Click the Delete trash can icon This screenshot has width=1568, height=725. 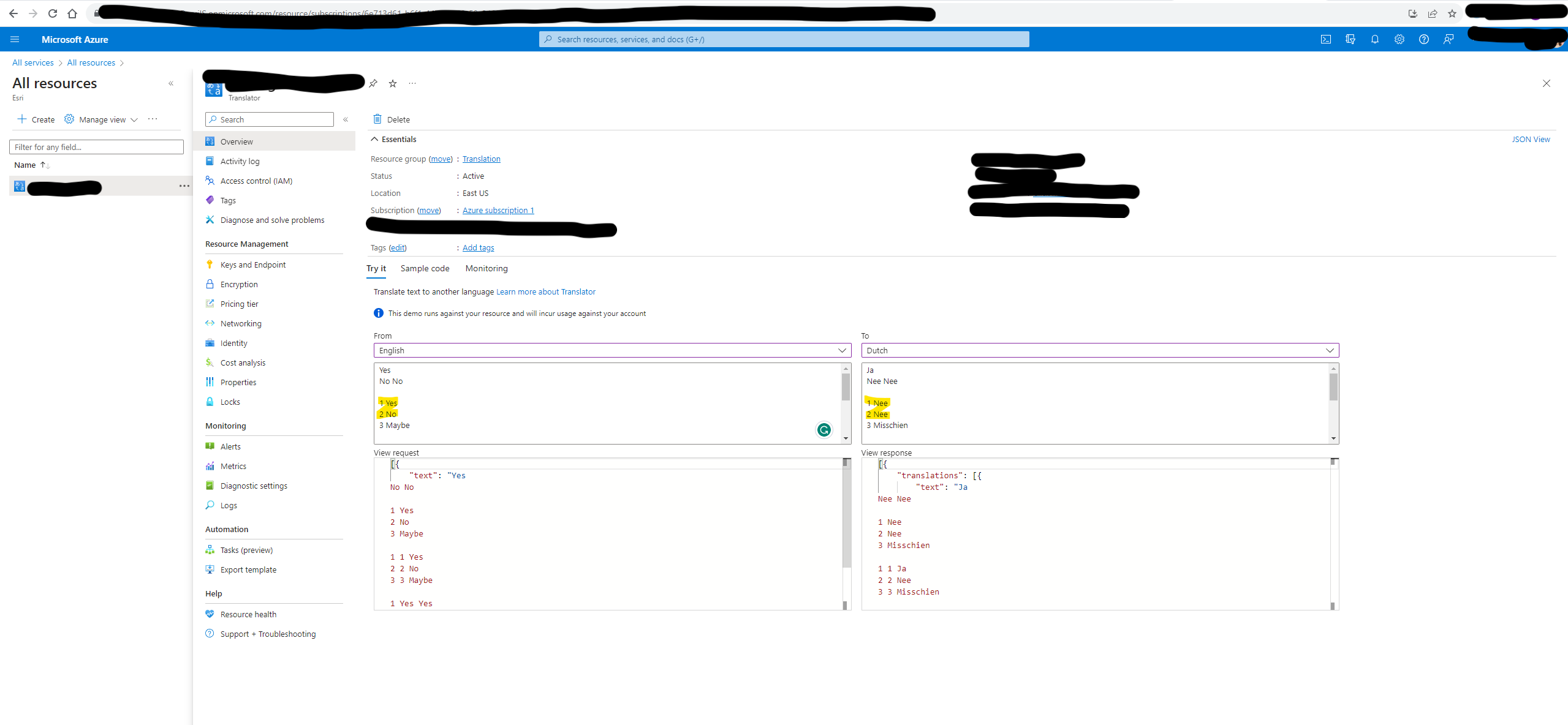[x=377, y=119]
